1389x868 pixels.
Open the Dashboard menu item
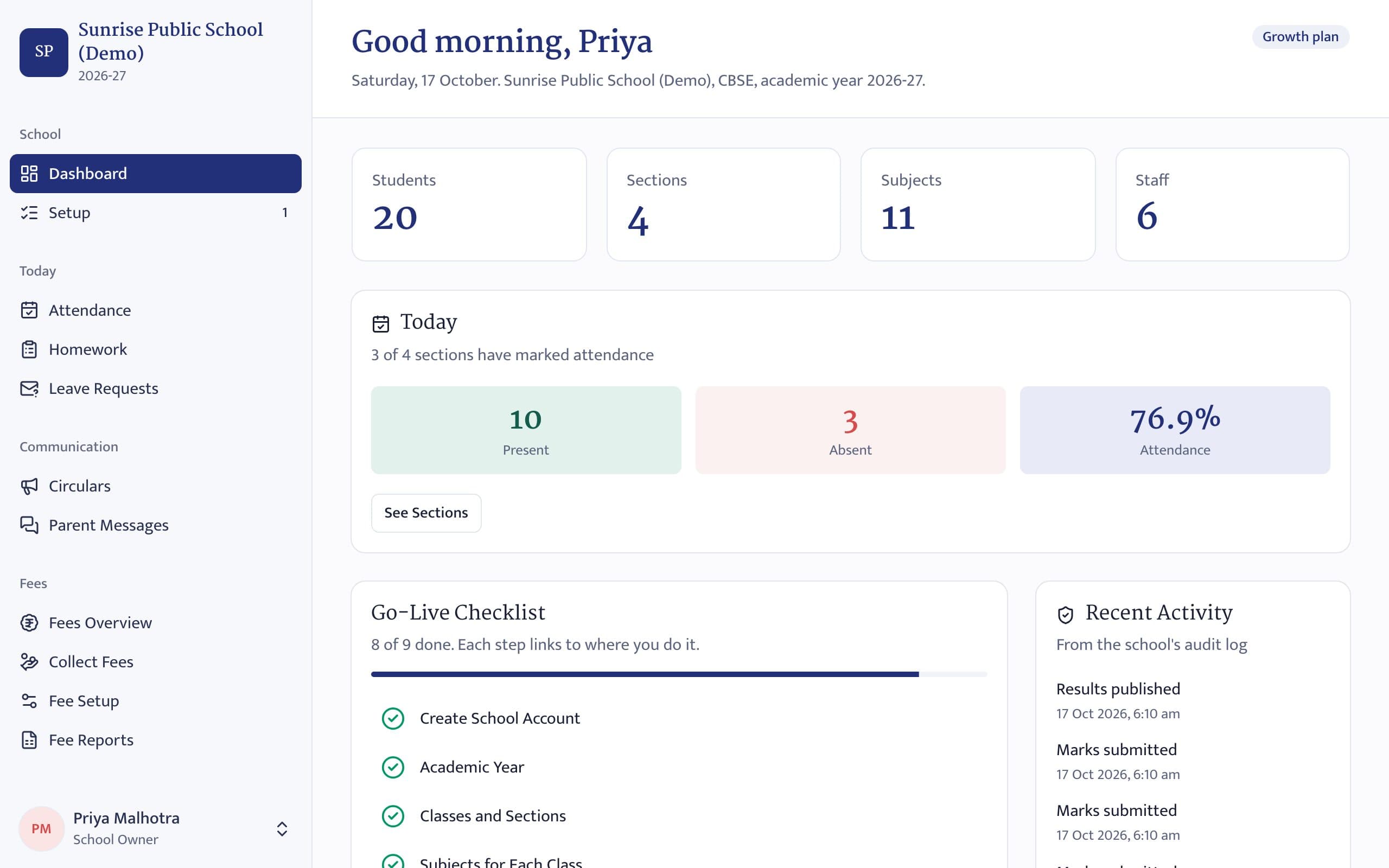[156, 174]
